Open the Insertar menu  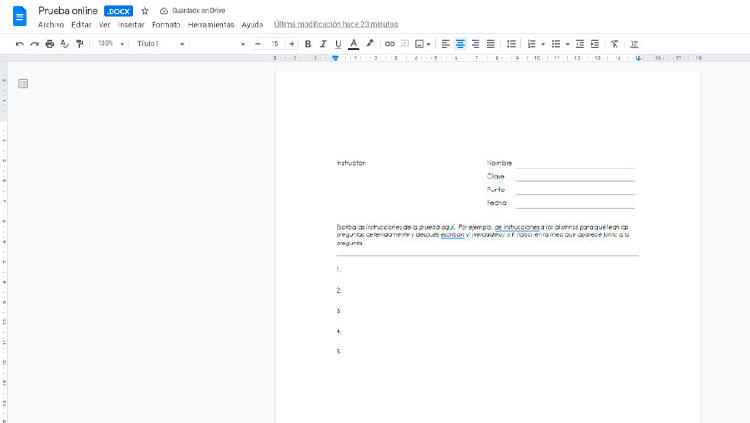click(131, 24)
